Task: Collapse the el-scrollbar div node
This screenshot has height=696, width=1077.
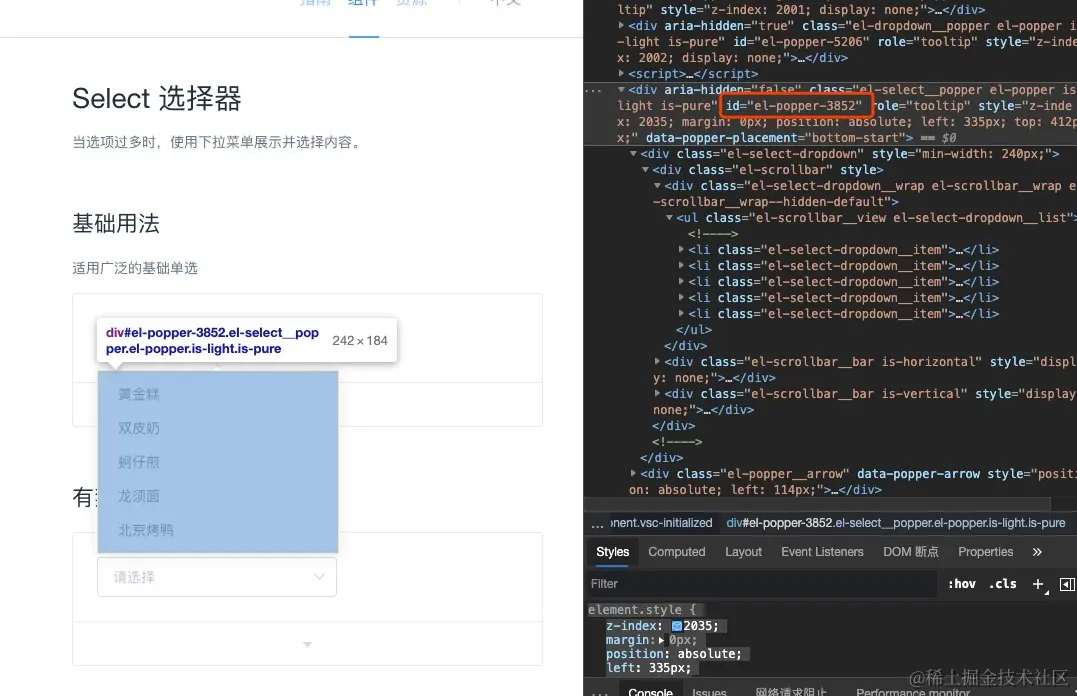Action: tap(645, 170)
